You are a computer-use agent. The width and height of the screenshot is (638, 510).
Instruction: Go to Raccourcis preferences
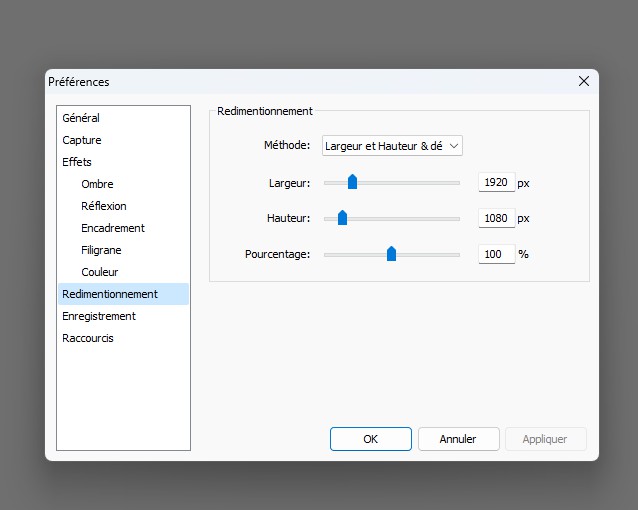pyautogui.click(x=88, y=338)
